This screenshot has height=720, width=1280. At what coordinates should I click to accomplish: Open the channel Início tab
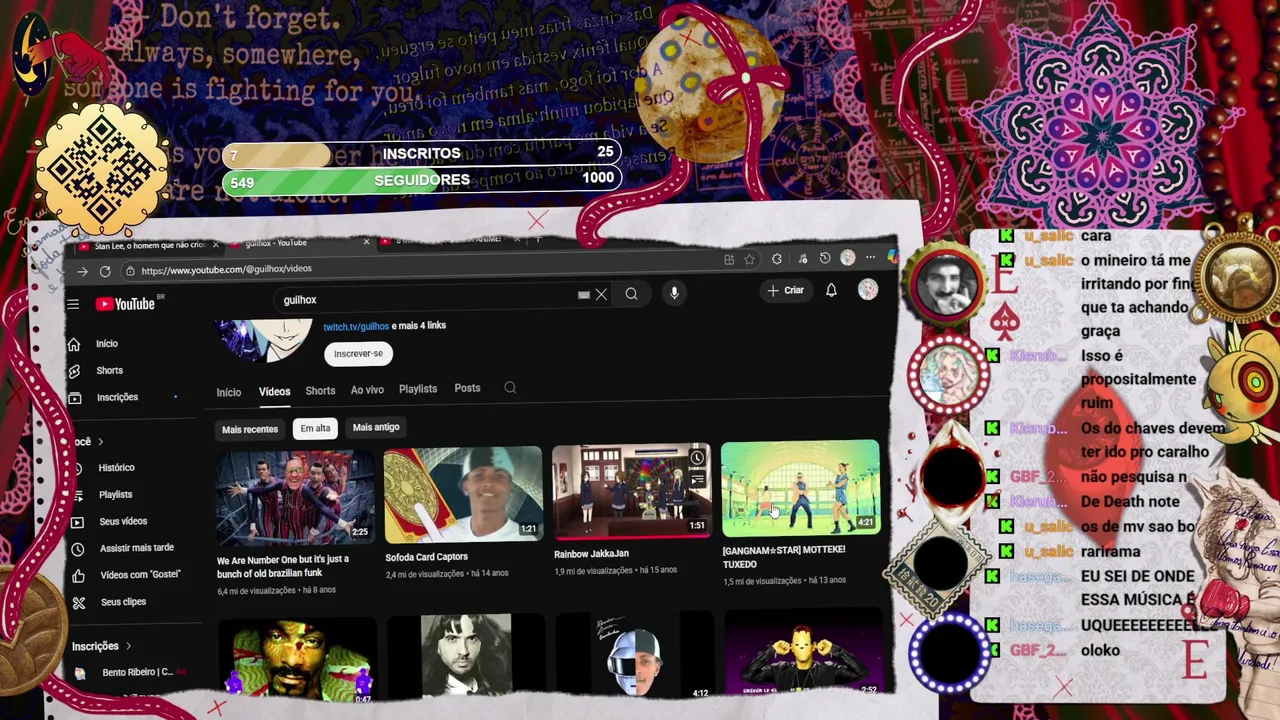point(229,393)
